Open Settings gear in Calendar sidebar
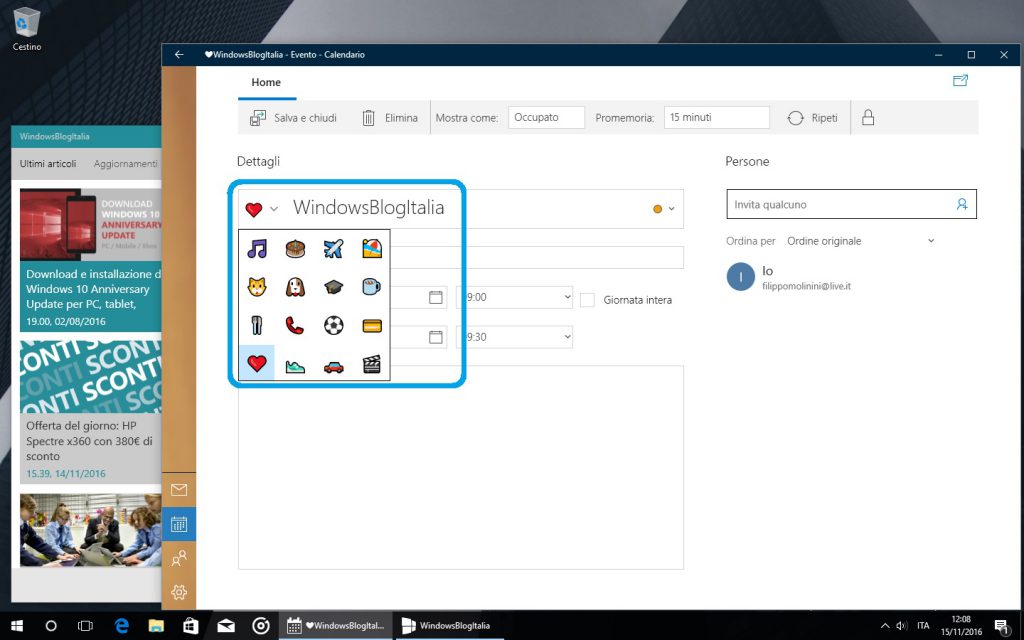This screenshot has width=1024, height=640. tap(179, 592)
